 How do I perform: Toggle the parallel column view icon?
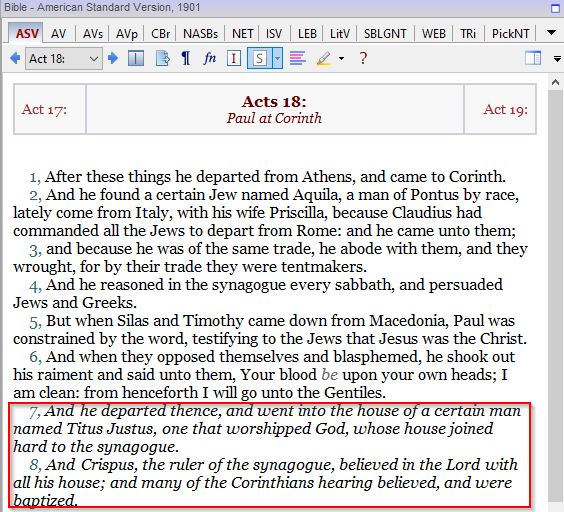(136, 58)
